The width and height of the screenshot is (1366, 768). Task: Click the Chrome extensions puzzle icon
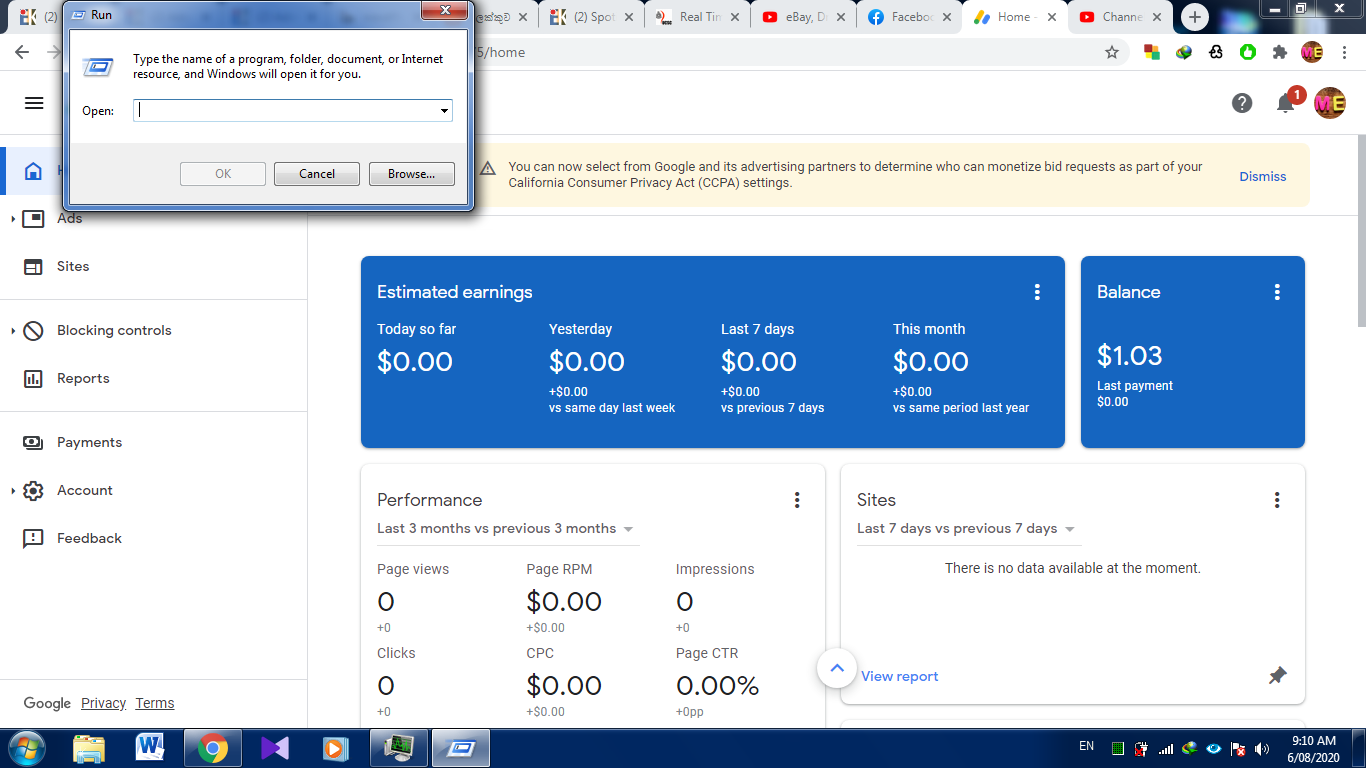[1279, 52]
